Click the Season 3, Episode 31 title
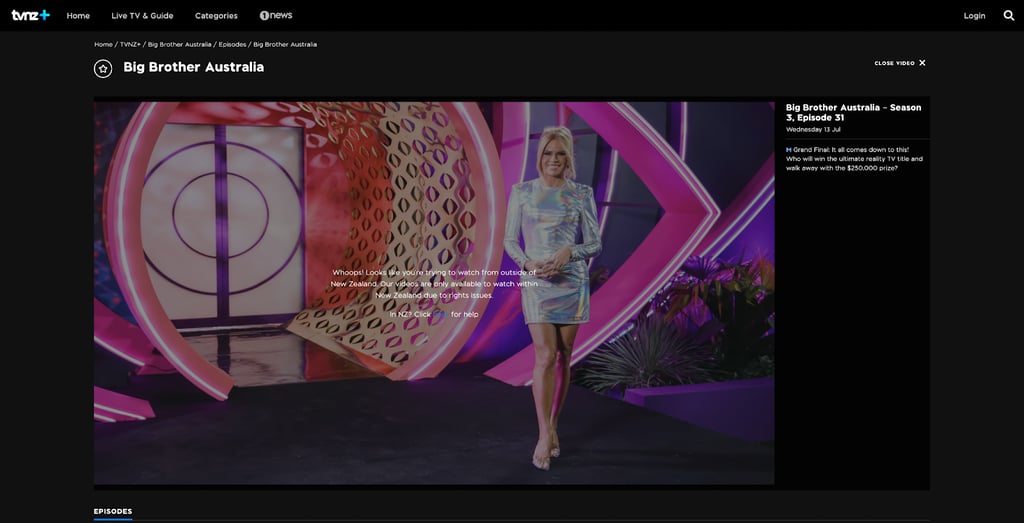The width and height of the screenshot is (1024, 523). coord(854,112)
